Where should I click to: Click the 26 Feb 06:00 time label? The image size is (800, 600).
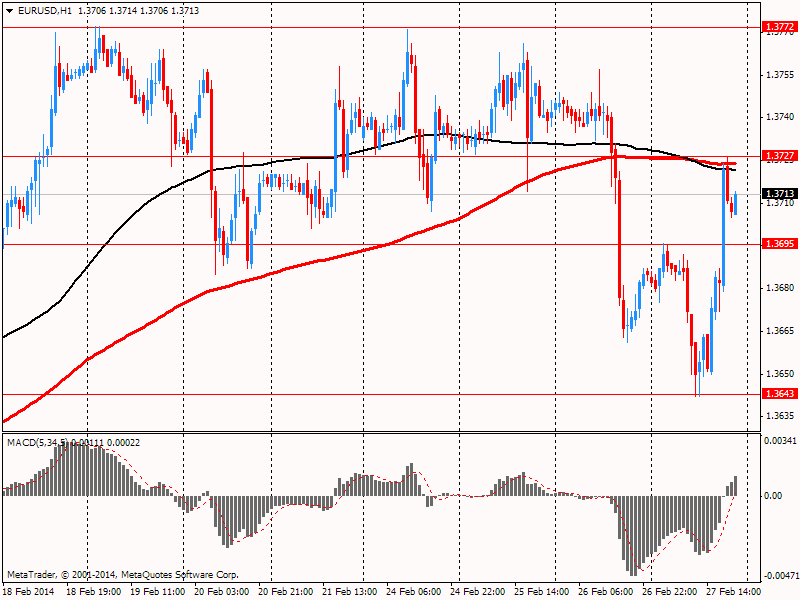(x=606, y=591)
